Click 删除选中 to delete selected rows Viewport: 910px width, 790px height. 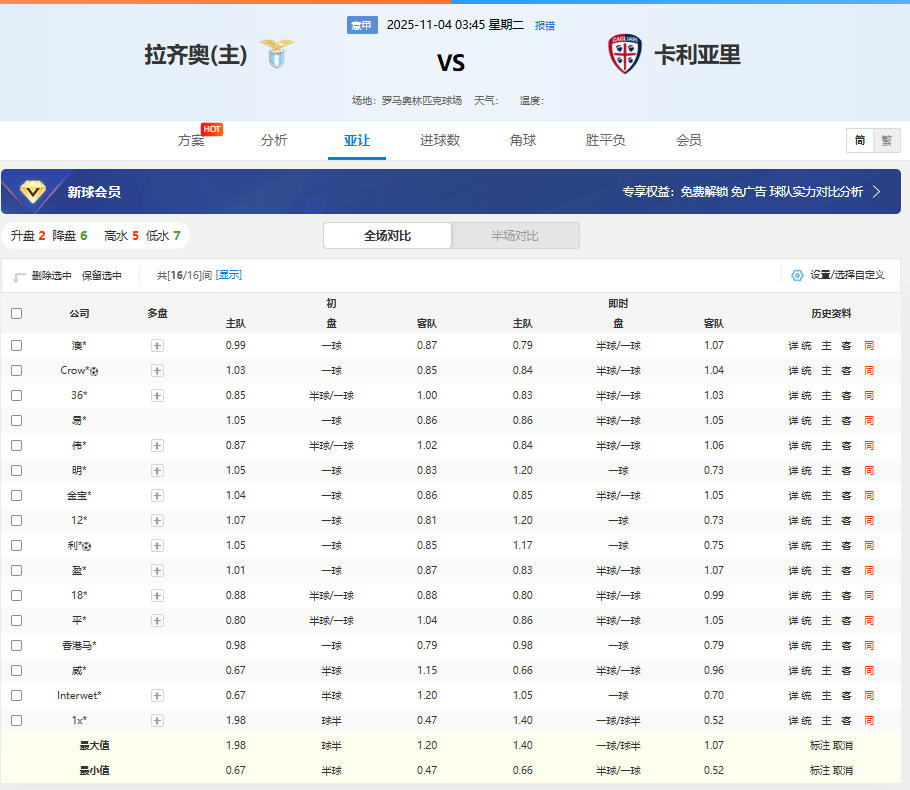pos(50,275)
